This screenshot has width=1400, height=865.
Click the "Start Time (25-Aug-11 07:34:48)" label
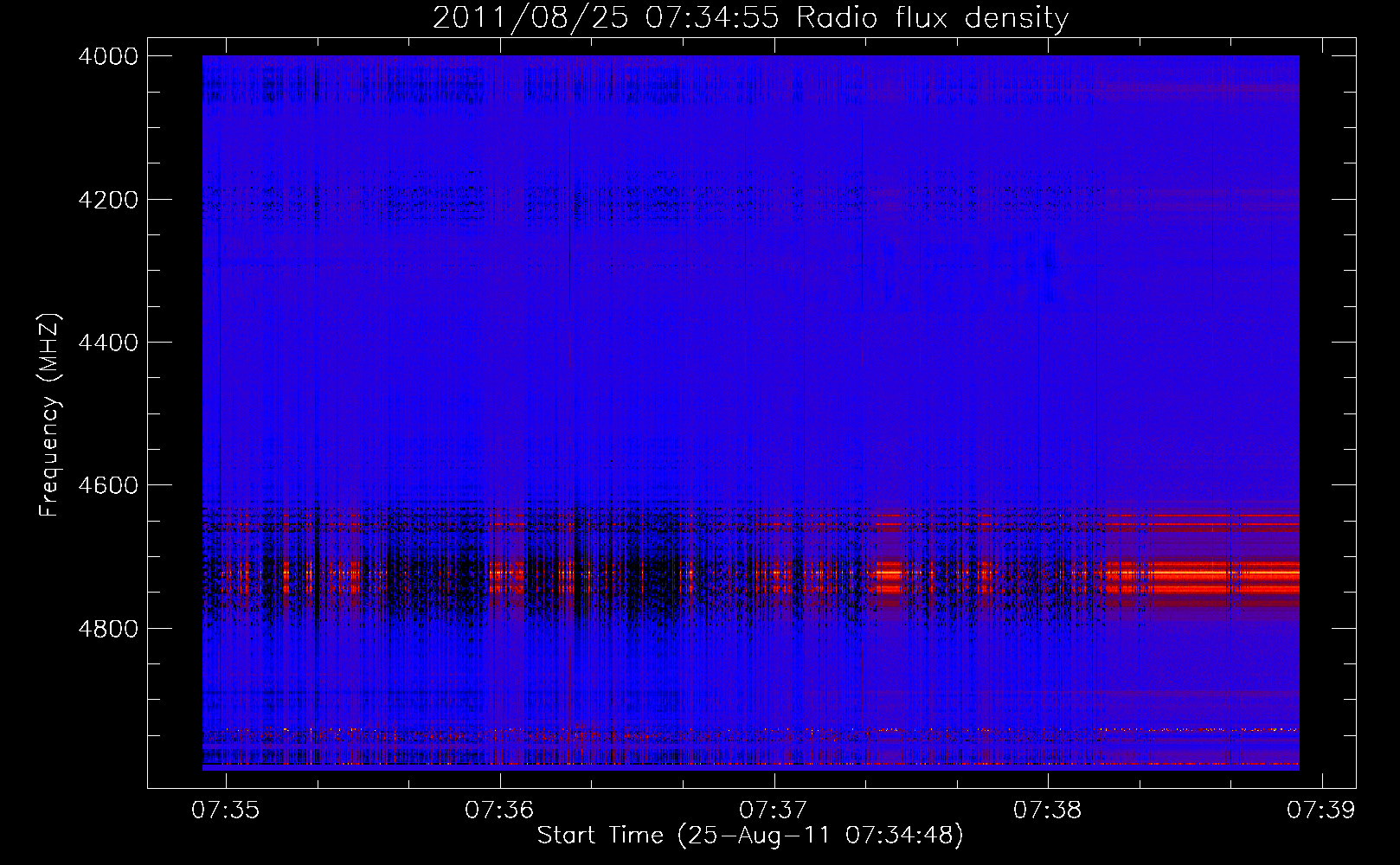[x=750, y=836]
